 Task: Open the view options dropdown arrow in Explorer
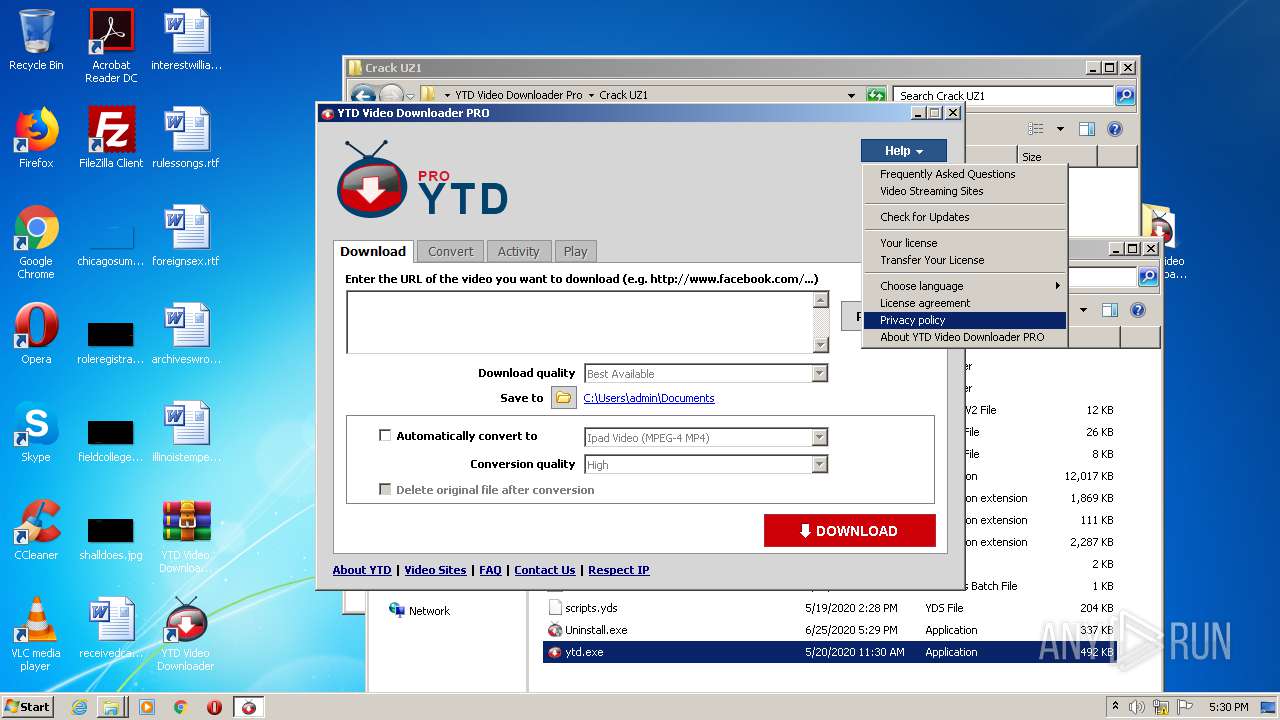click(x=1060, y=129)
